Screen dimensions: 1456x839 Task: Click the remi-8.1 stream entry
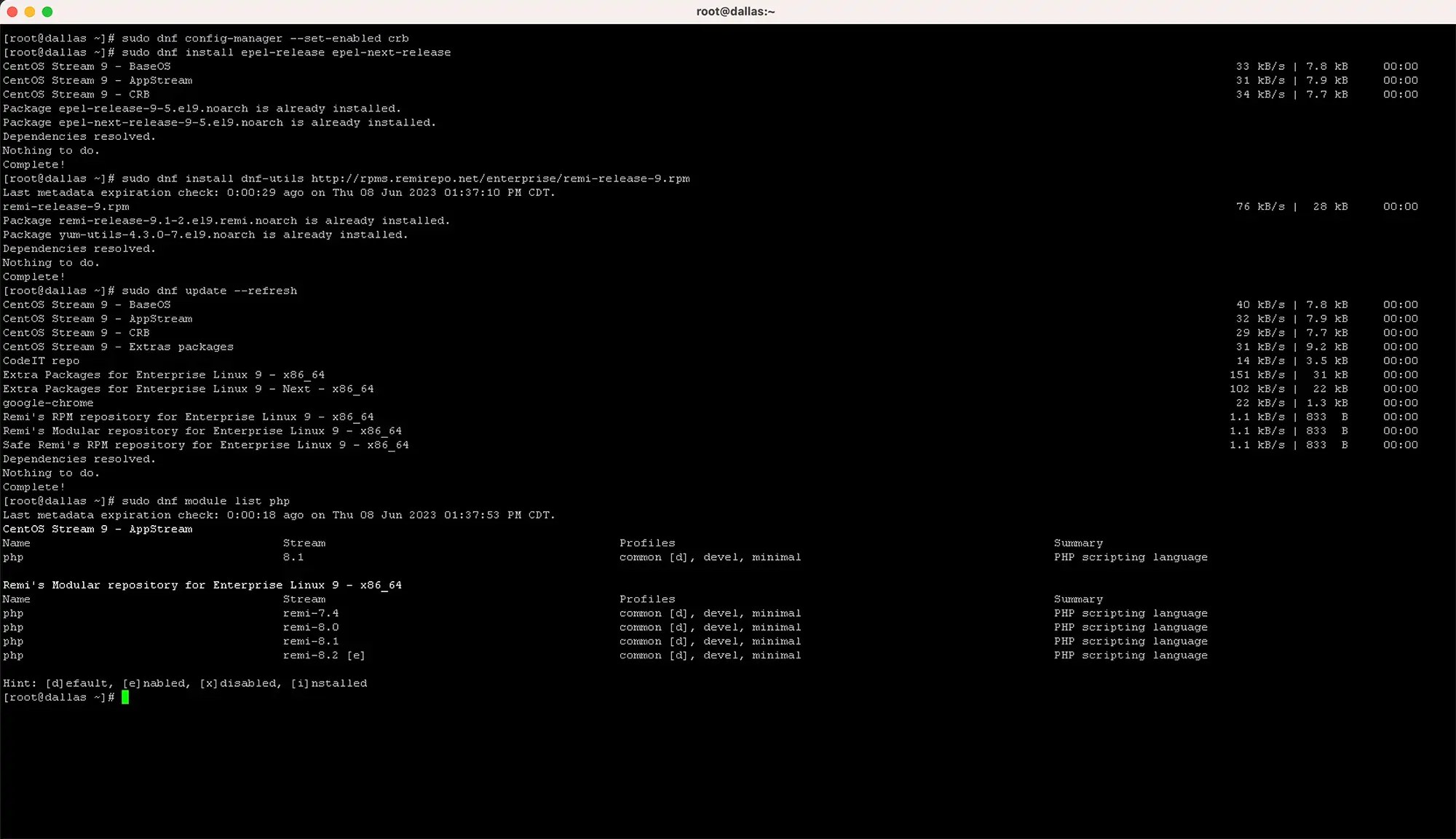coord(311,642)
